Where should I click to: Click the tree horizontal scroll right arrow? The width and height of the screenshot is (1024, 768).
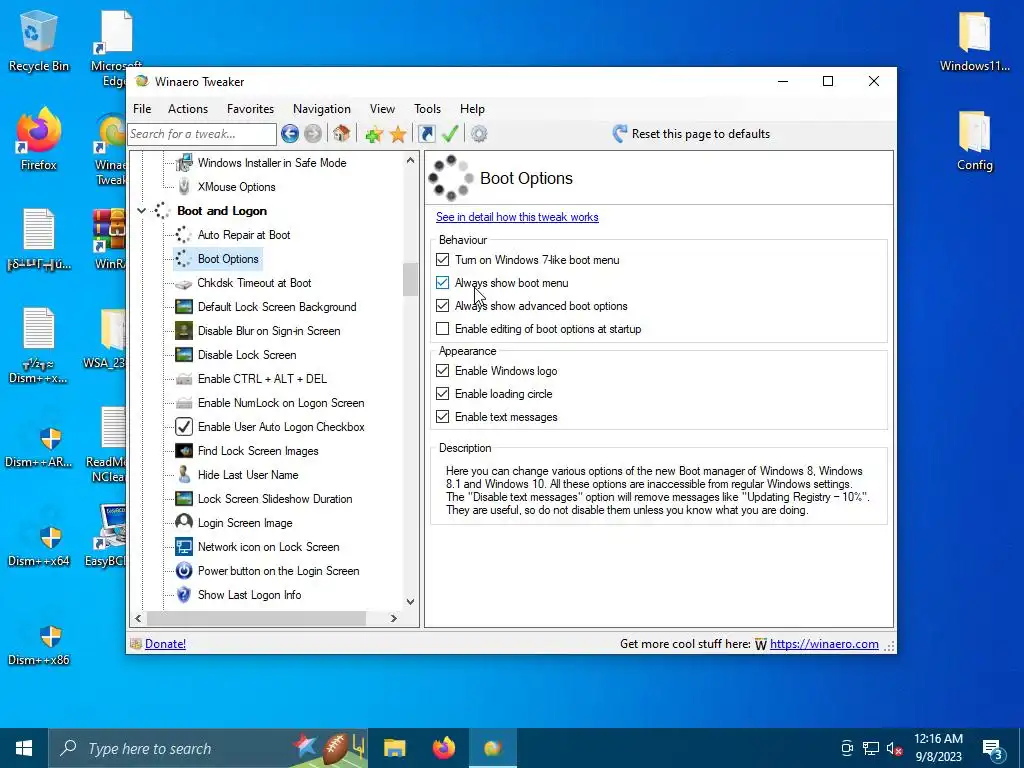(x=393, y=618)
